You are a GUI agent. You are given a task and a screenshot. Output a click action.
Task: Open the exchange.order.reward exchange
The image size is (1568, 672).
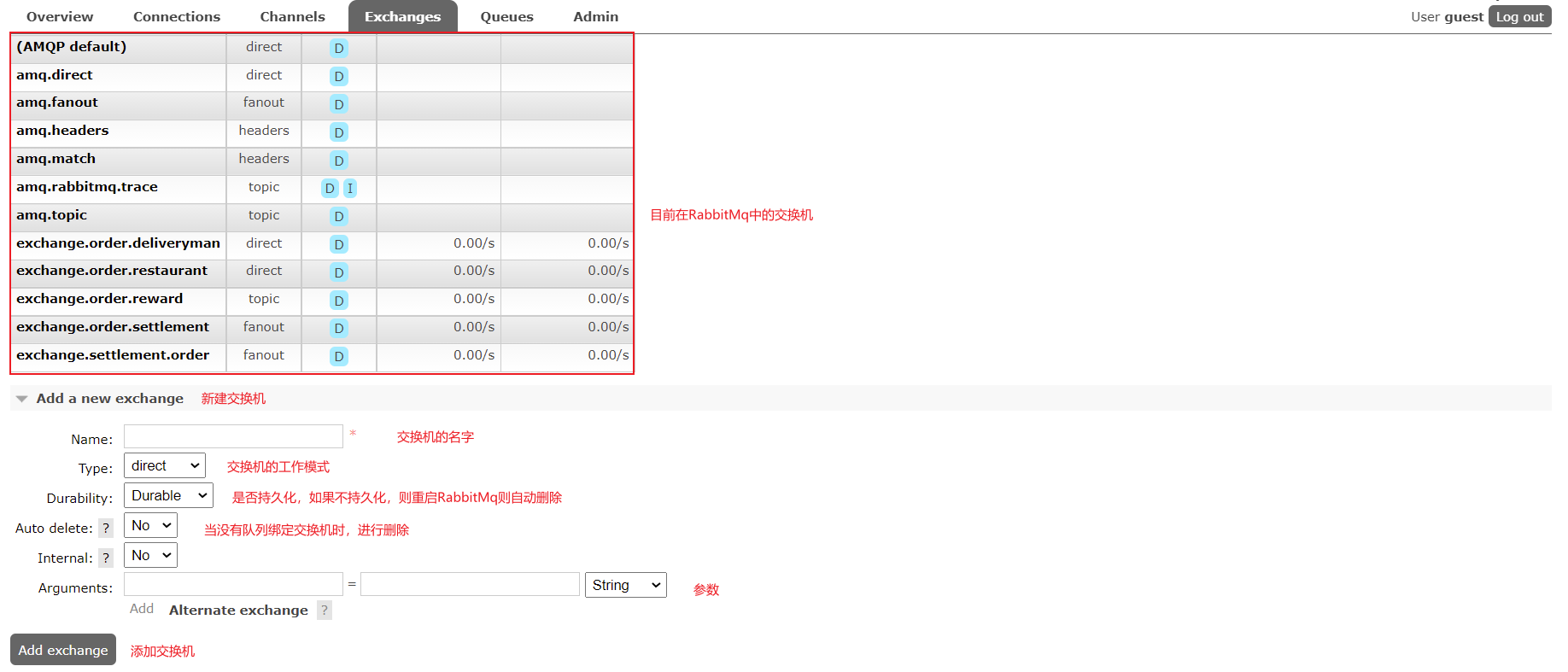99,299
